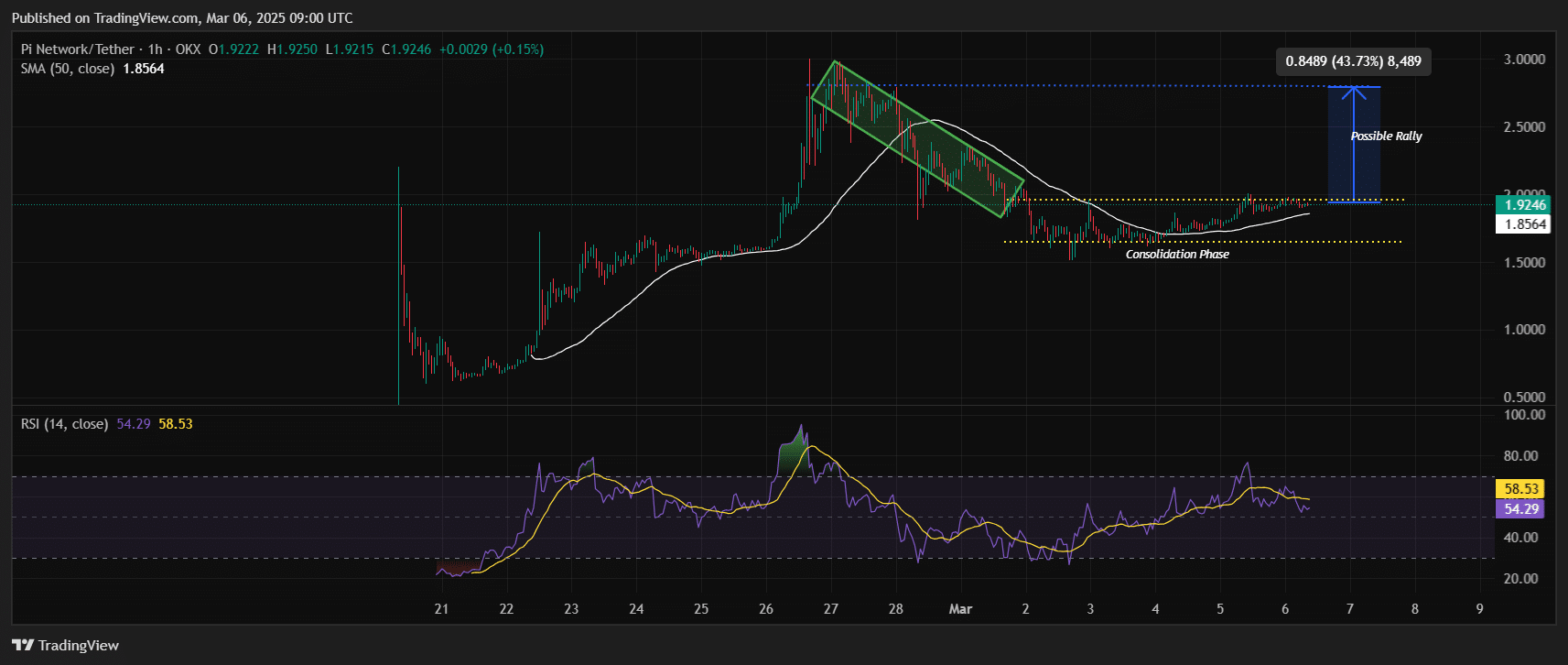Click the date 28 on time axis
1568x665 pixels.
[x=896, y=609]
